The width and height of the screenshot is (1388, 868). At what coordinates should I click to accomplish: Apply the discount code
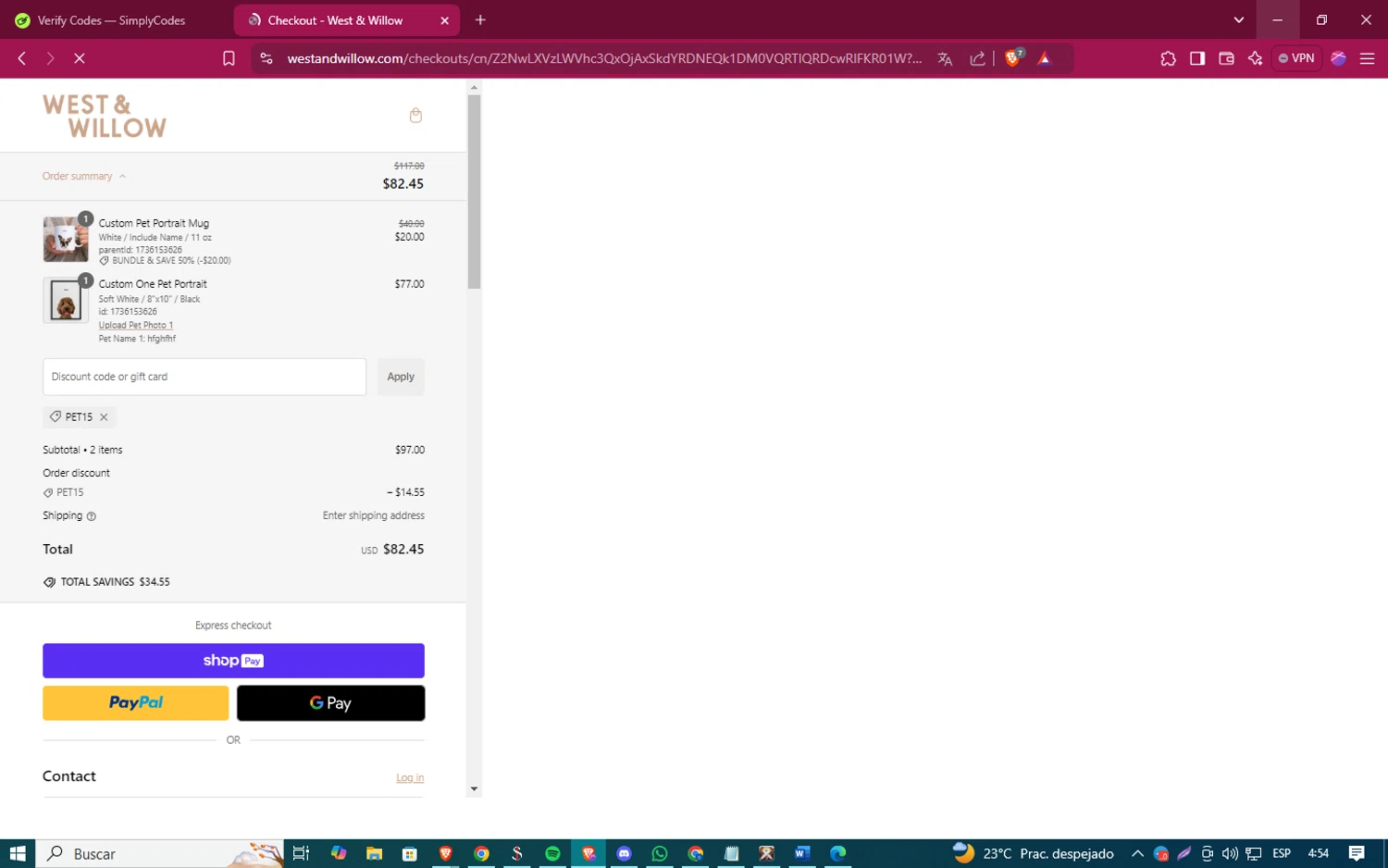[401, 377]
